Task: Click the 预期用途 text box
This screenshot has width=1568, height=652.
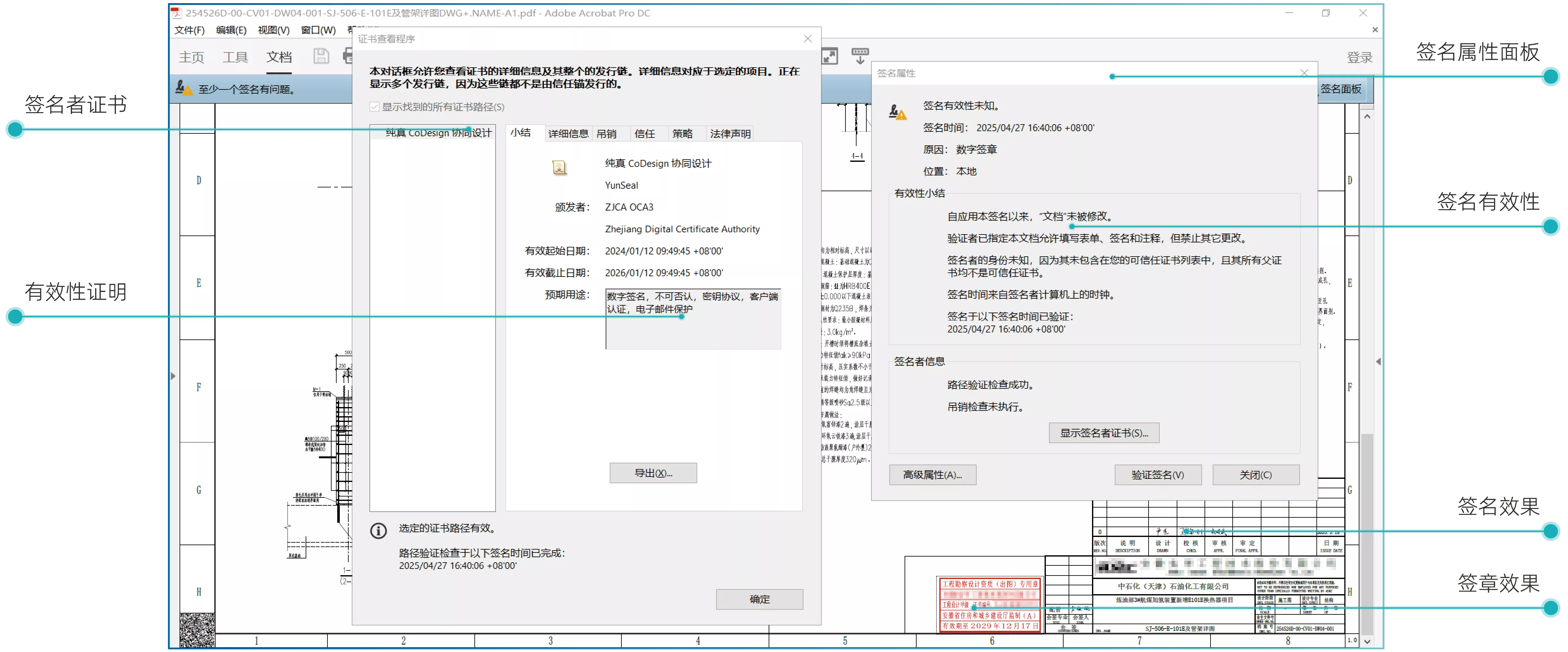Action: coord(693,319)
